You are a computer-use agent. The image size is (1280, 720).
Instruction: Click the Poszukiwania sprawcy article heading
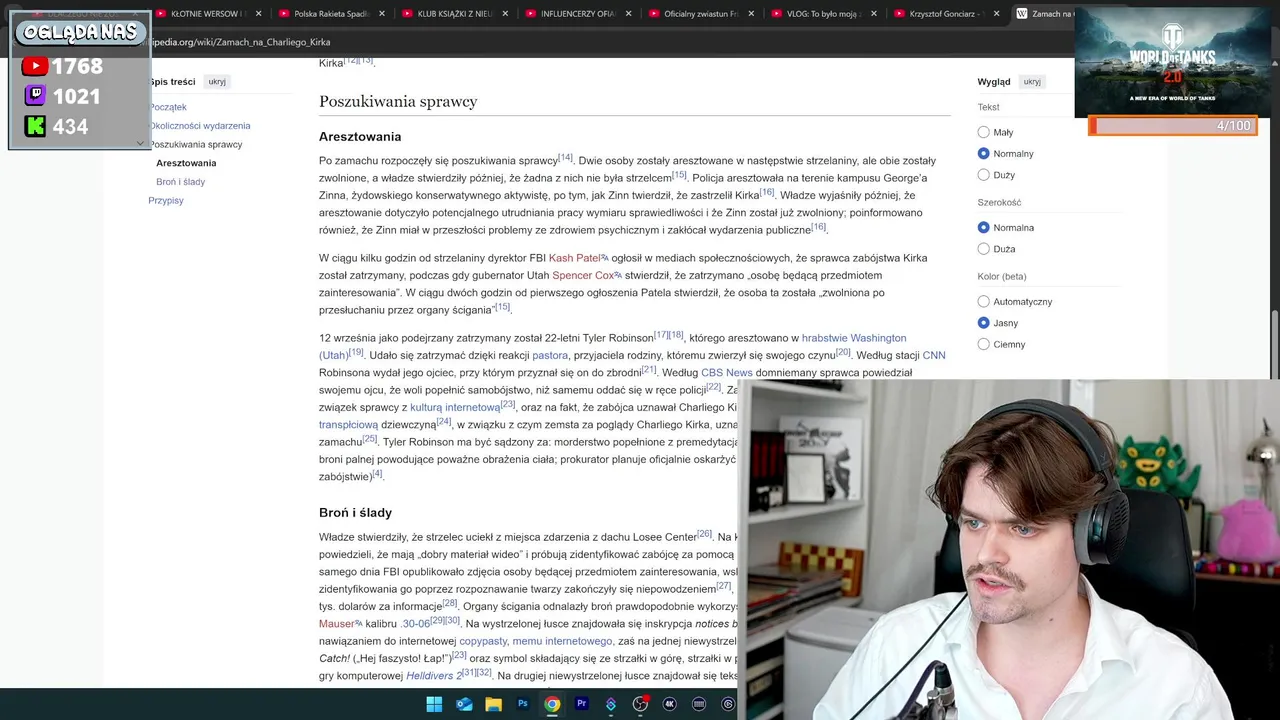[398, 101]
